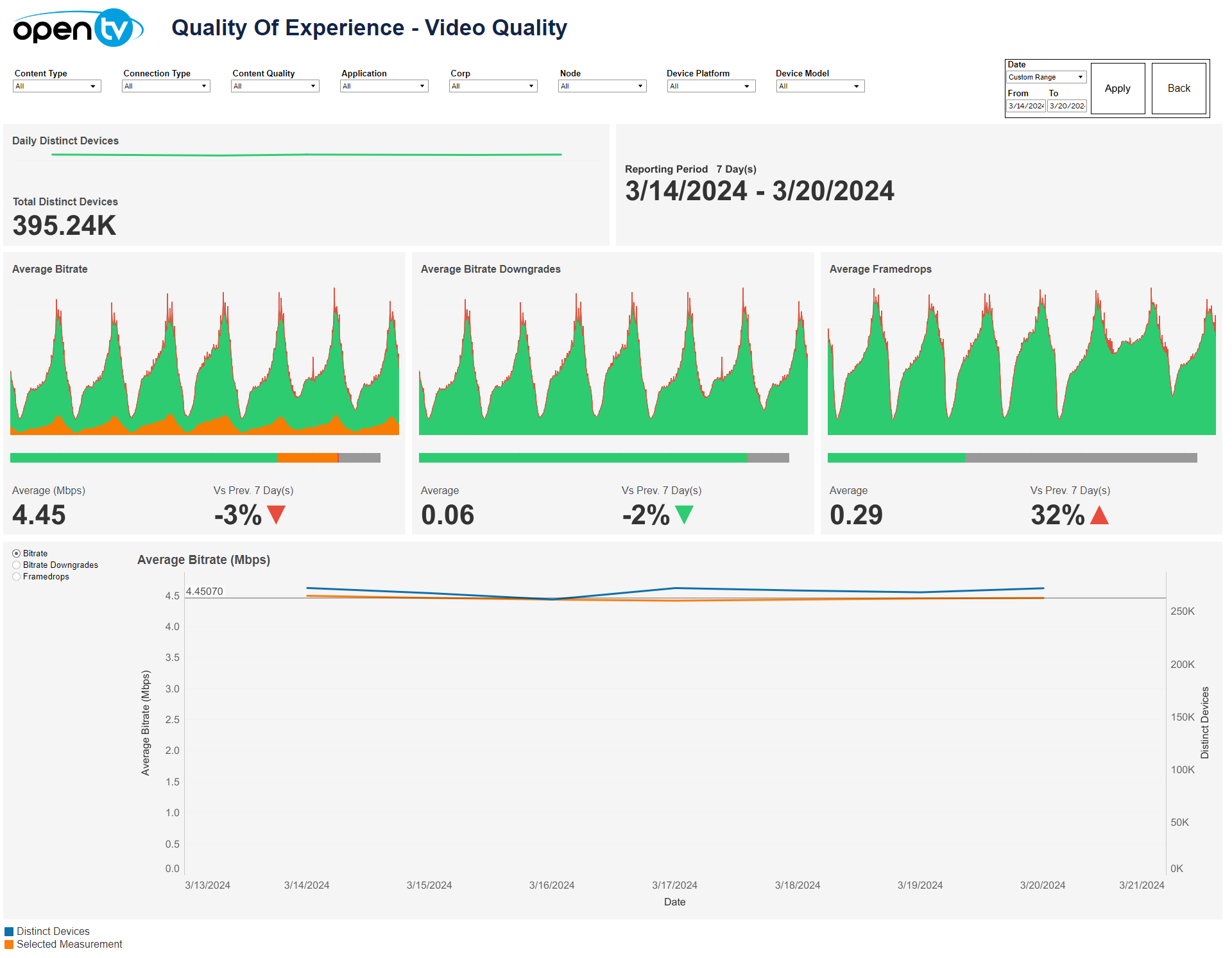Click the Apply button
This screenshot has height=958, width=1232.
pos(1118,89)
